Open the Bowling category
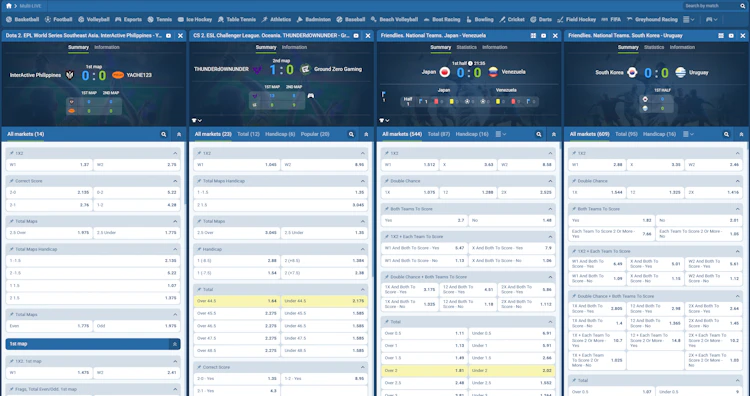 coord(479,20)
